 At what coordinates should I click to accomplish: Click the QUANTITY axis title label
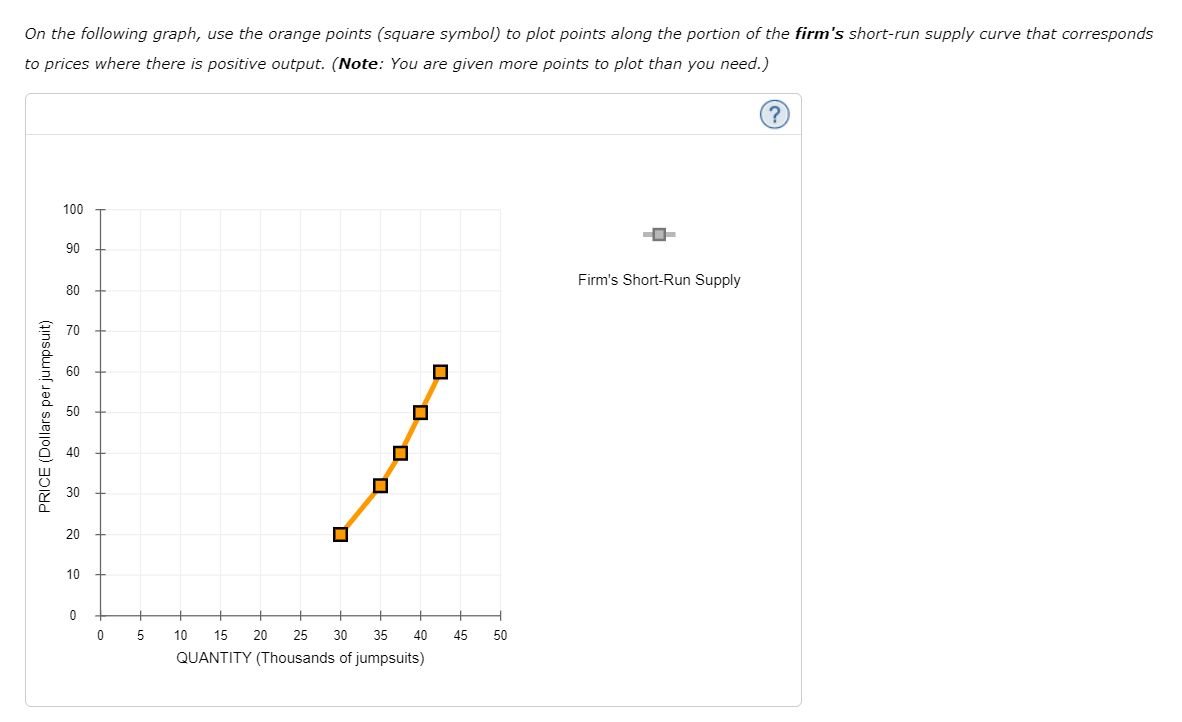coord(300,657)
